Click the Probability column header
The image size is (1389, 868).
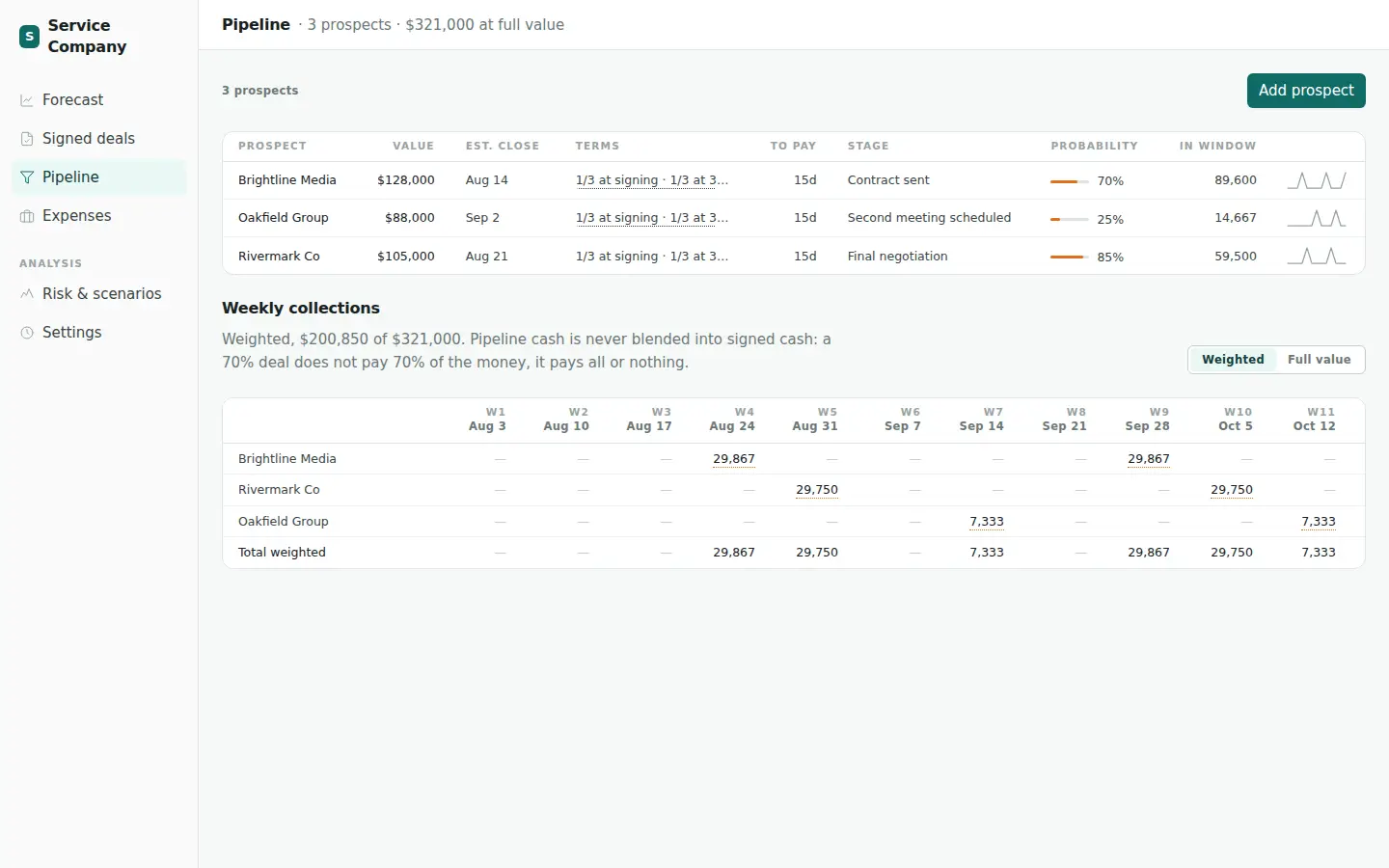(1094, 147)
